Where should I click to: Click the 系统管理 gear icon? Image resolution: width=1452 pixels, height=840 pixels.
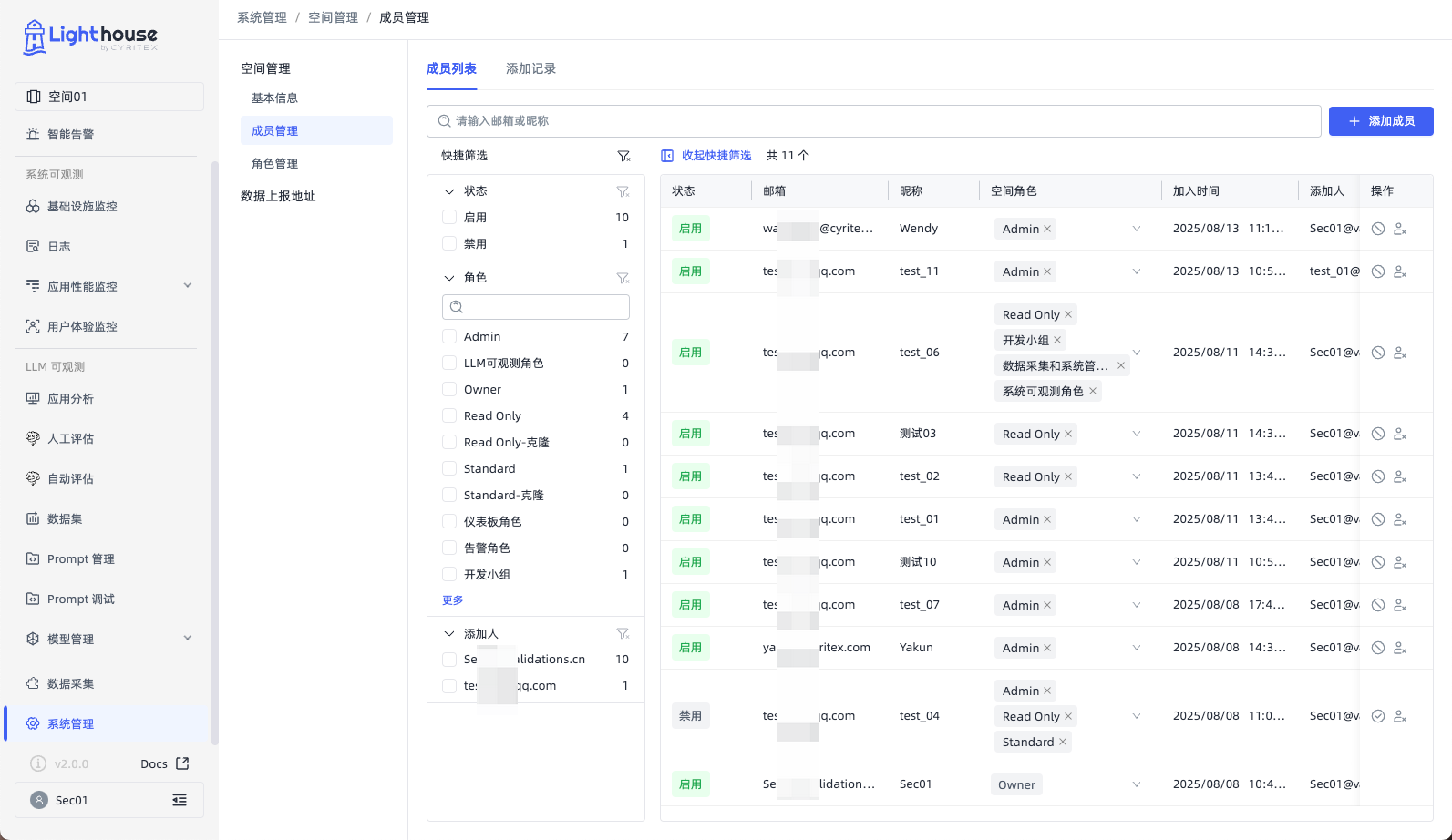coord(33,723)
